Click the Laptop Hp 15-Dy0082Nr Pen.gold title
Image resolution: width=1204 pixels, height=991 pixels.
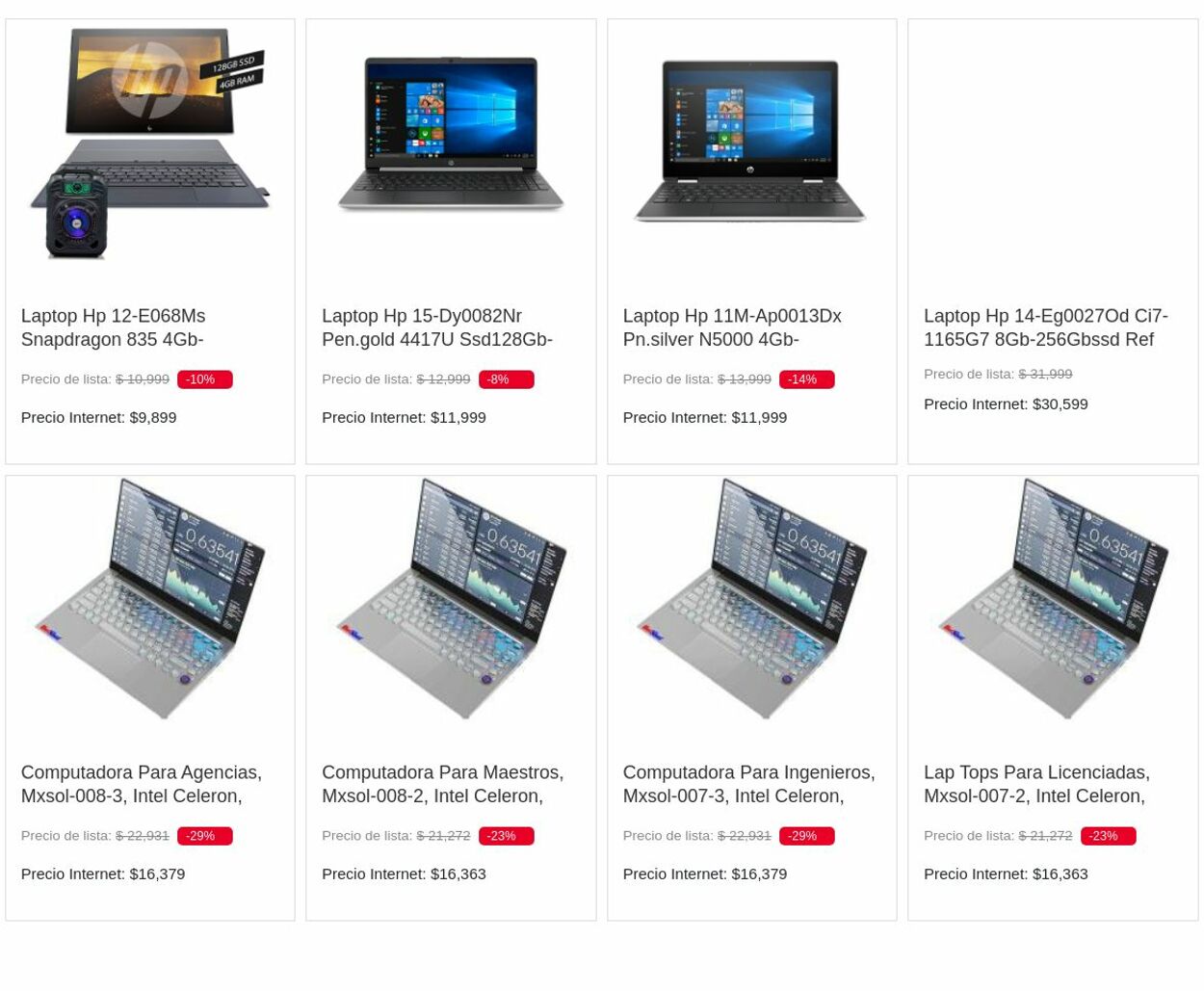pyautogui.click(x=437, y=327)
